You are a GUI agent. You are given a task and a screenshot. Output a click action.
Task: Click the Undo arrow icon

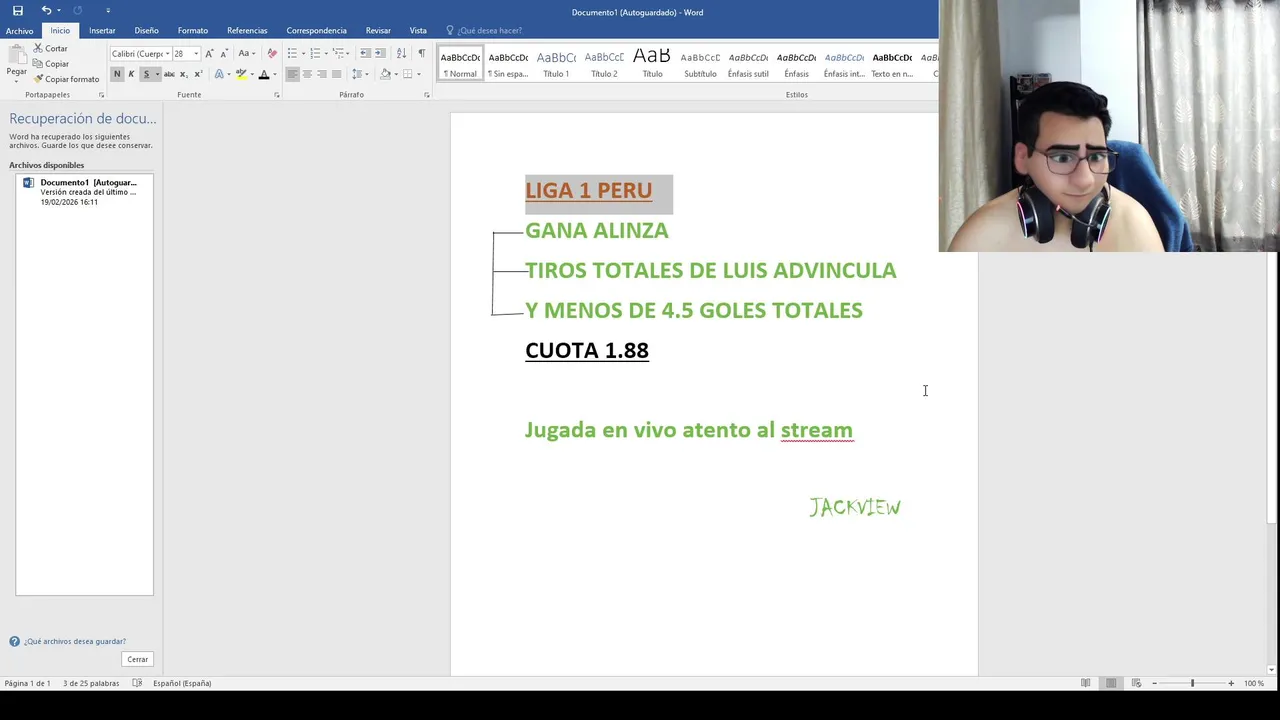(x=46, y=11)
